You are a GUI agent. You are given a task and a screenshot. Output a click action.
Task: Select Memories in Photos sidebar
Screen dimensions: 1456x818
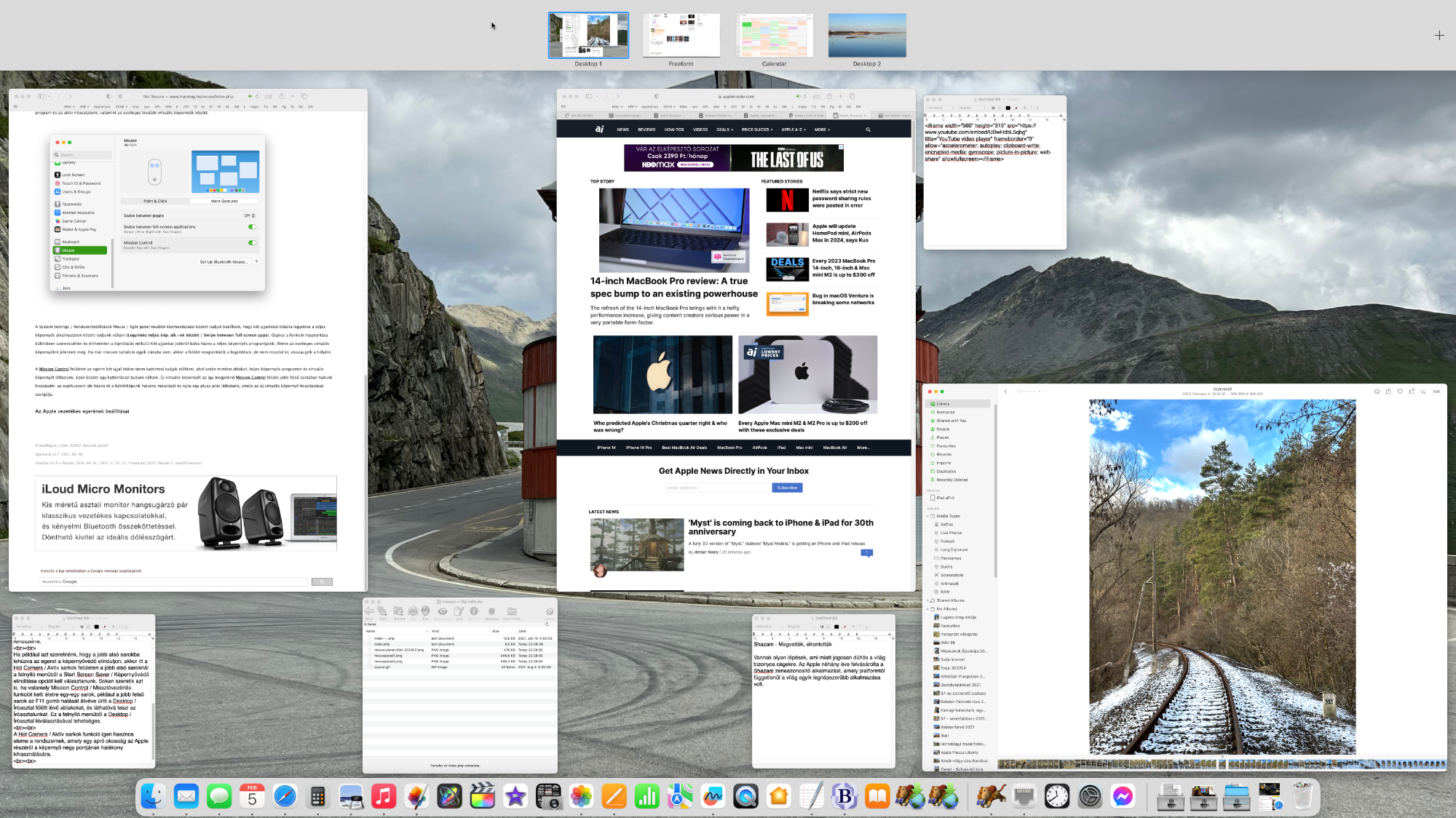[x=958, y=412]
